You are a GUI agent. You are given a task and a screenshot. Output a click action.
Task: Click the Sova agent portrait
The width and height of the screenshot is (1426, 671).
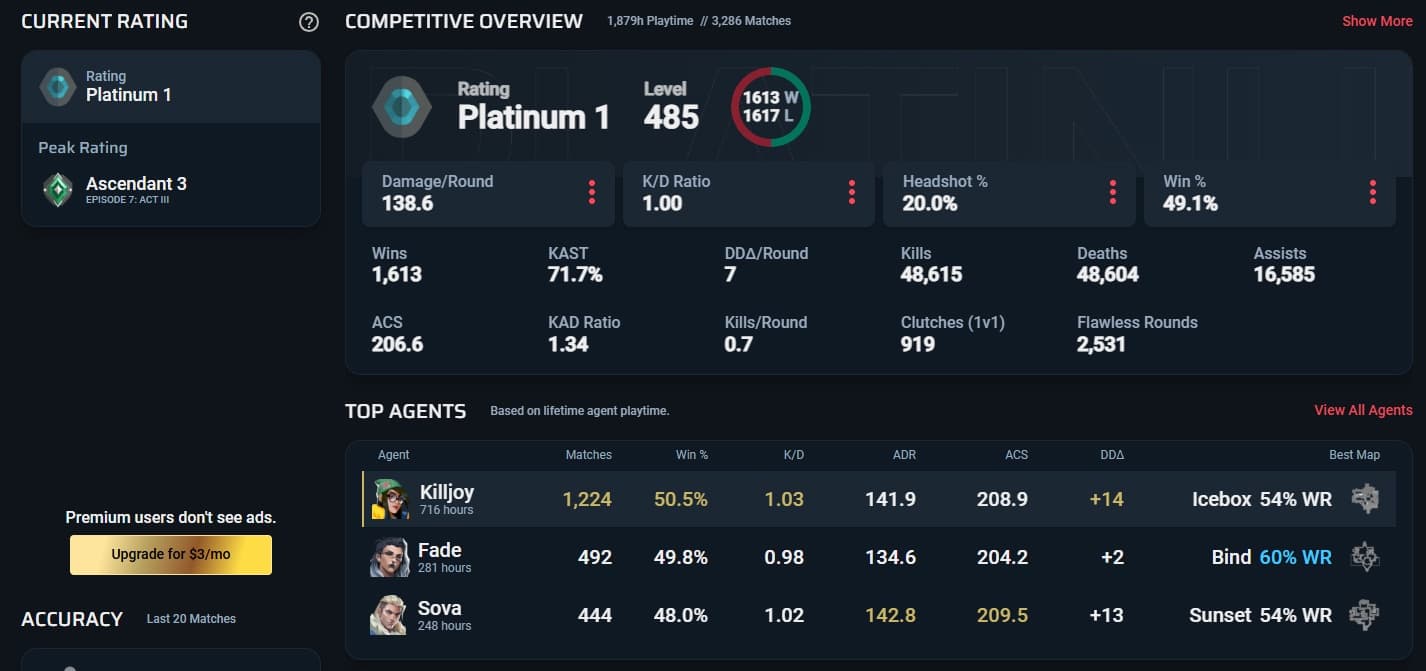pos(390,615)
